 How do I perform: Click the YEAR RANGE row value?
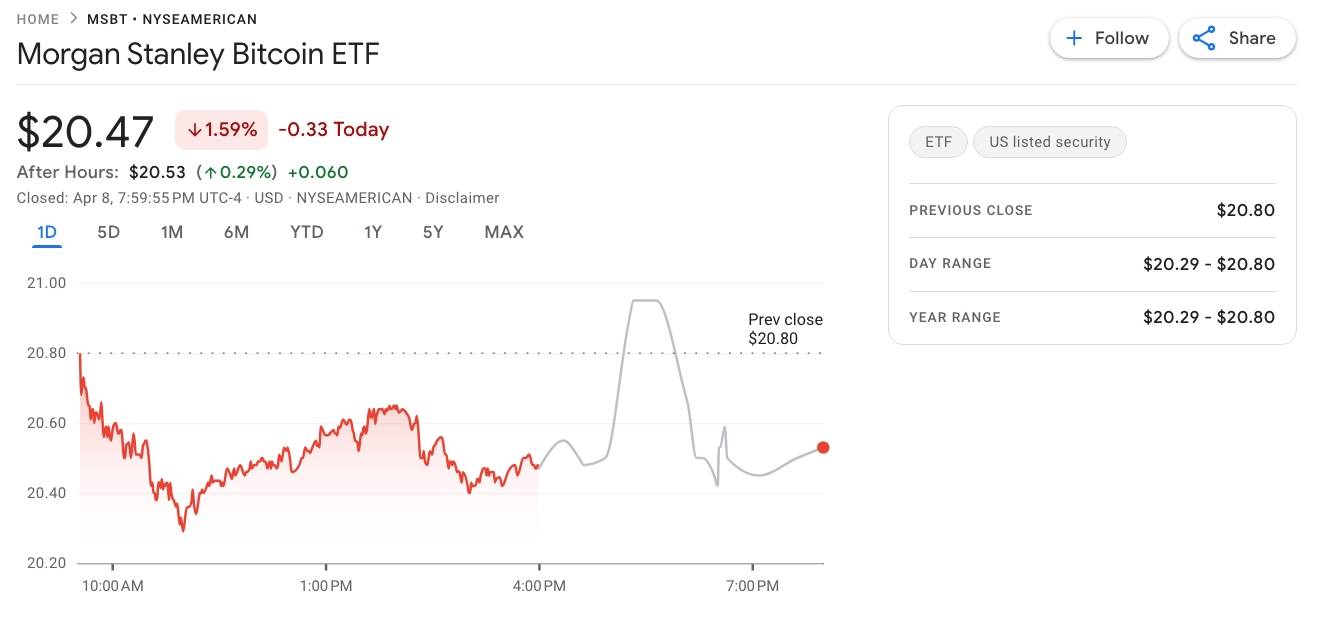(x=1209, y=317)
